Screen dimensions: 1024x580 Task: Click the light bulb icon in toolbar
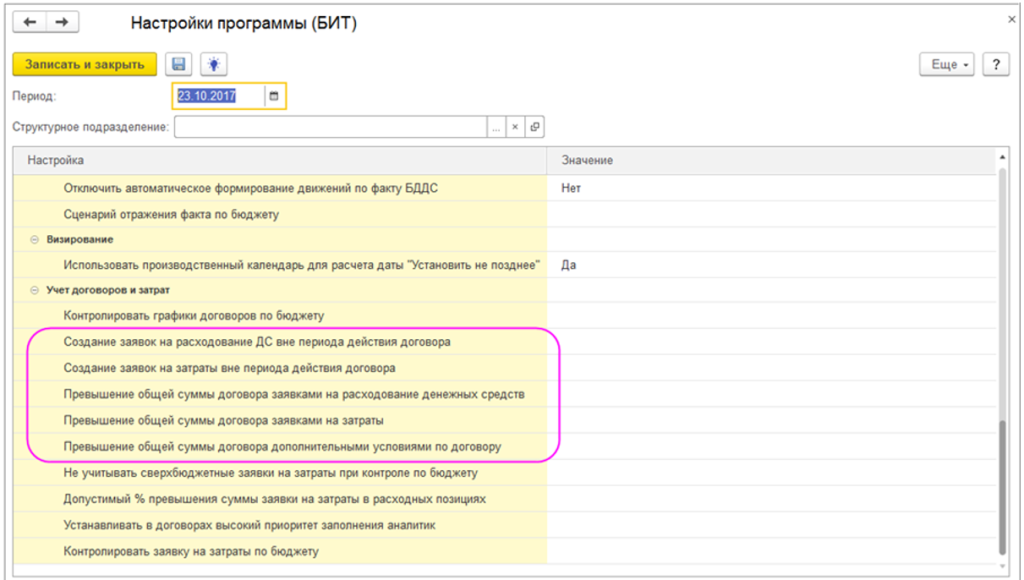[212, 64]
